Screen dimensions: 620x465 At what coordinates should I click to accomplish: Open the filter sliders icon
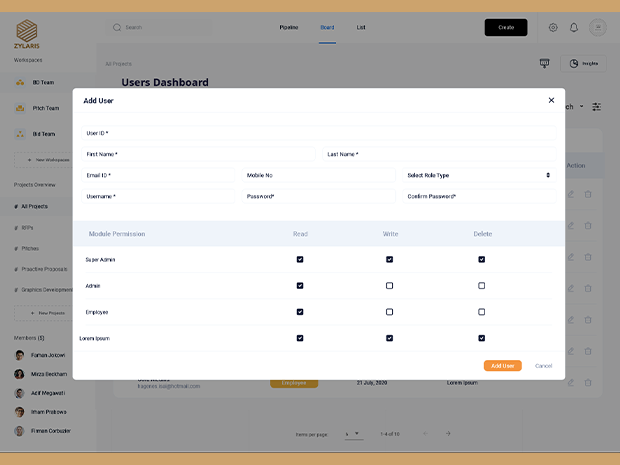596,107
